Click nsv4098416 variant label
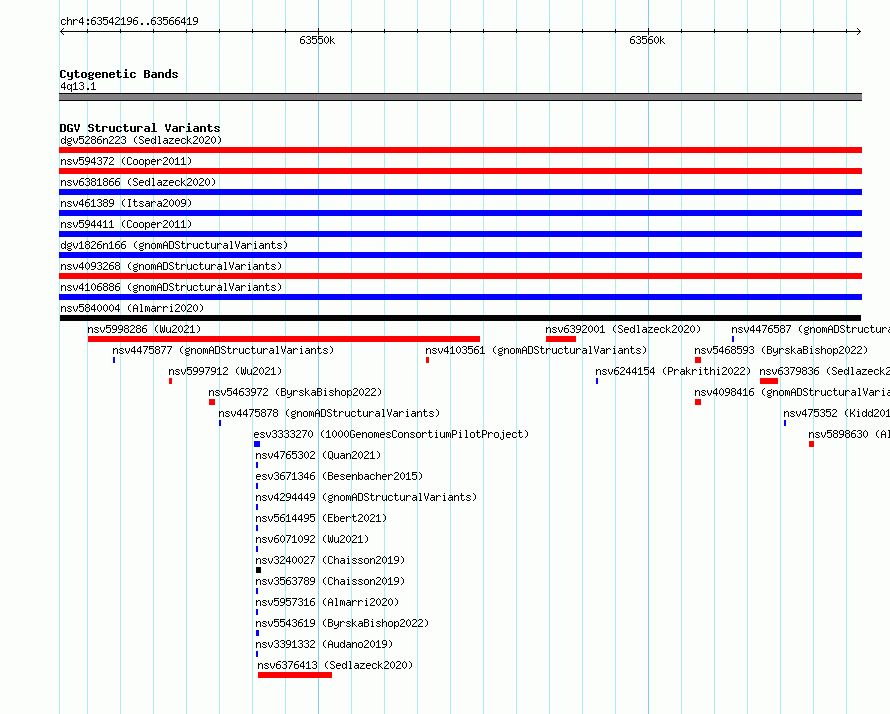The height and width of the screenshot is (714, 890). click(x=792, y=392)
